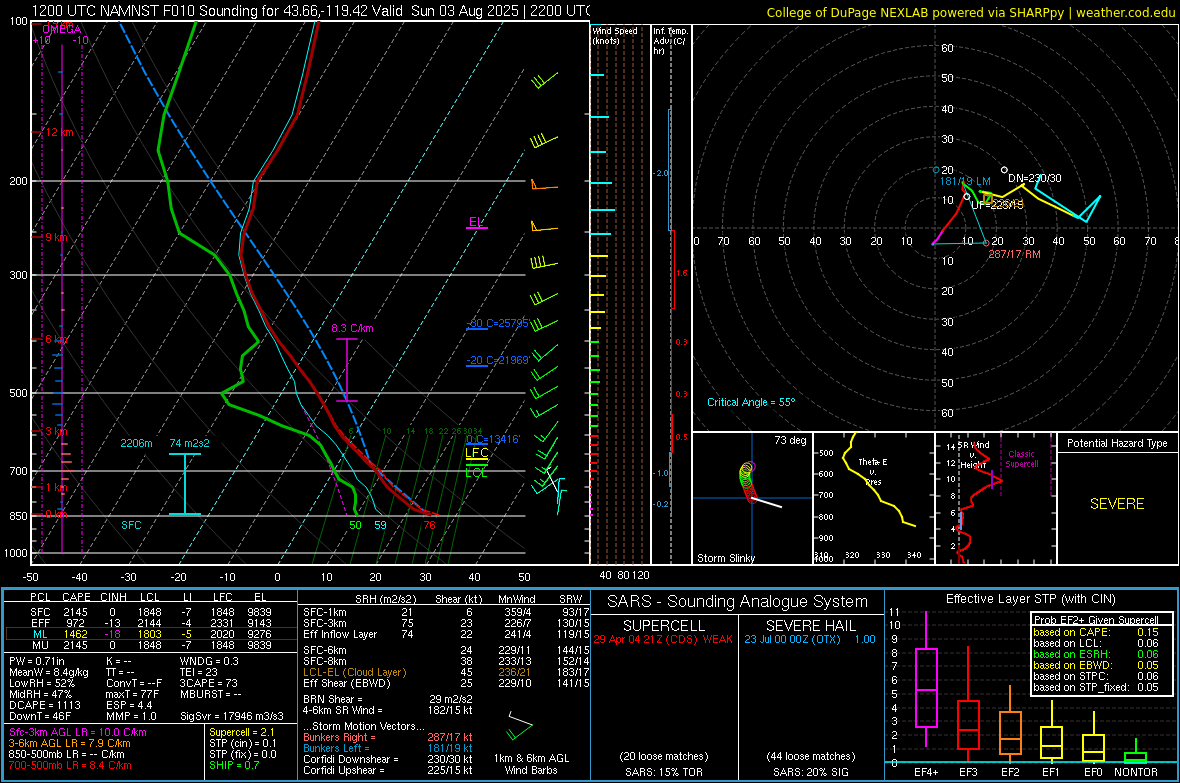Click the red surface temperature value 76
Screen dimensions: 1180x783
coord(429,525)
